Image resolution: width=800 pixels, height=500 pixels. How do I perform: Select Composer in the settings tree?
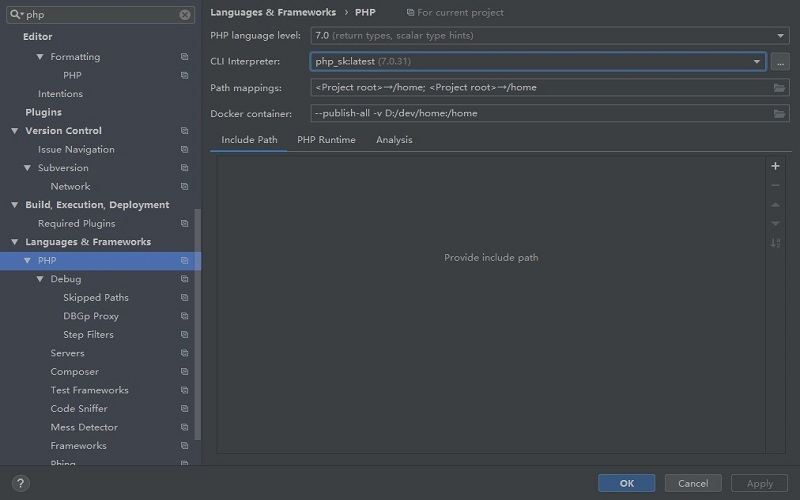[75, 372]
